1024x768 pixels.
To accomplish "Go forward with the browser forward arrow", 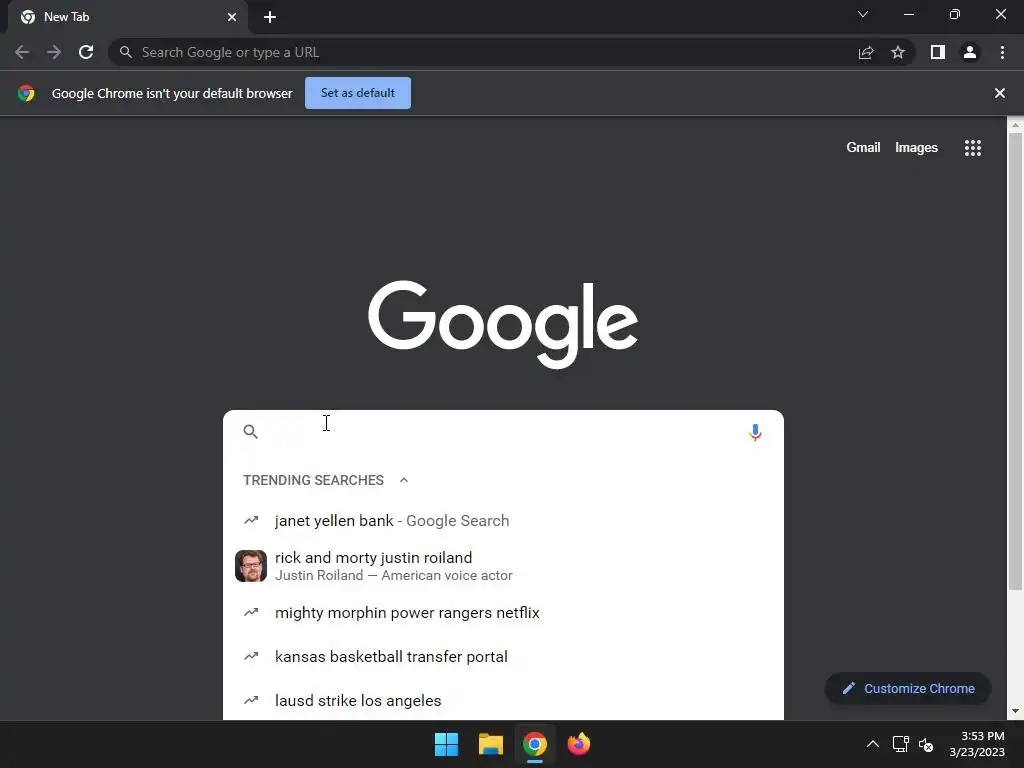I will [x=54, y=52].
